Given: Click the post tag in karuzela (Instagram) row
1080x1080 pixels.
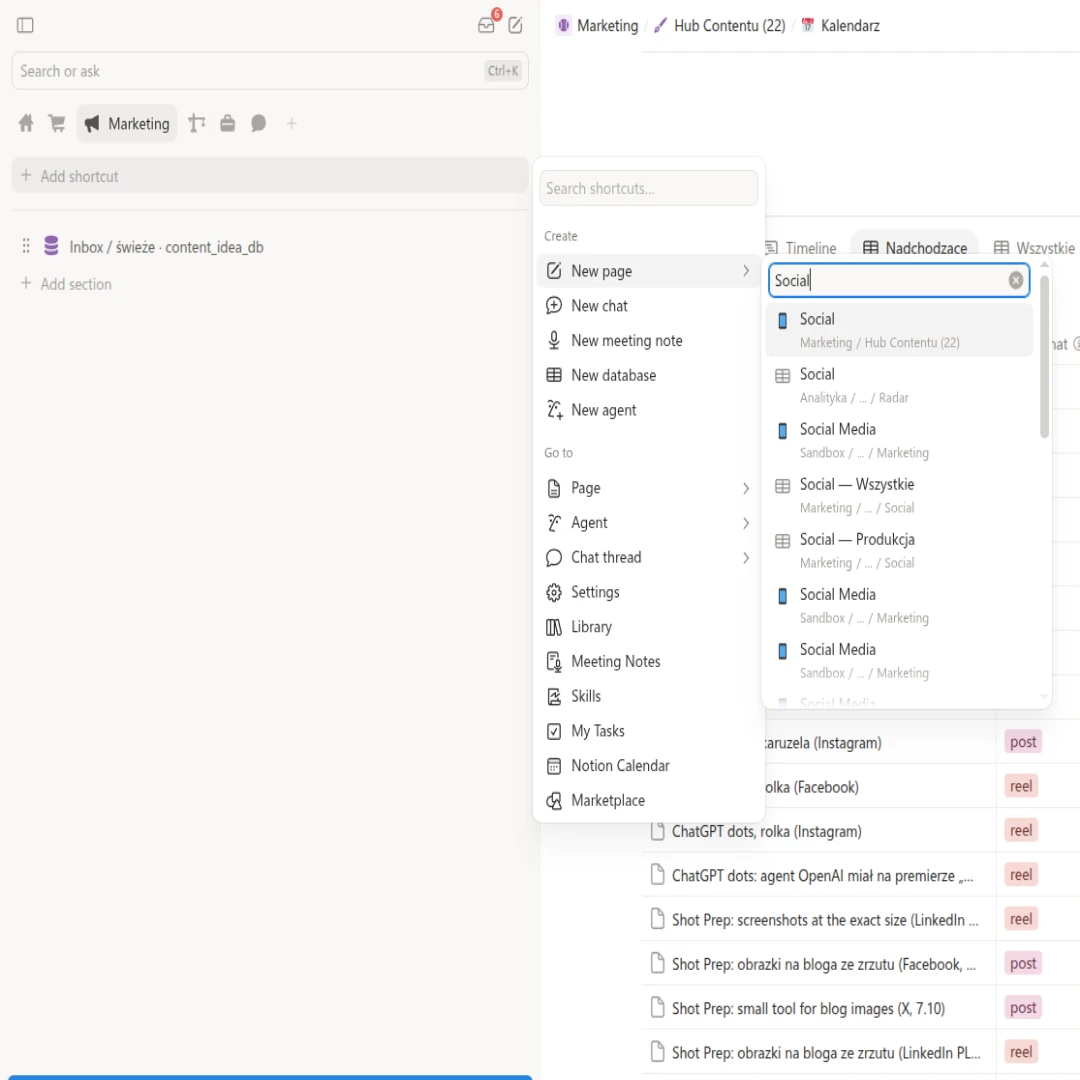Looking at the screenshot, I should (1023, 742).
